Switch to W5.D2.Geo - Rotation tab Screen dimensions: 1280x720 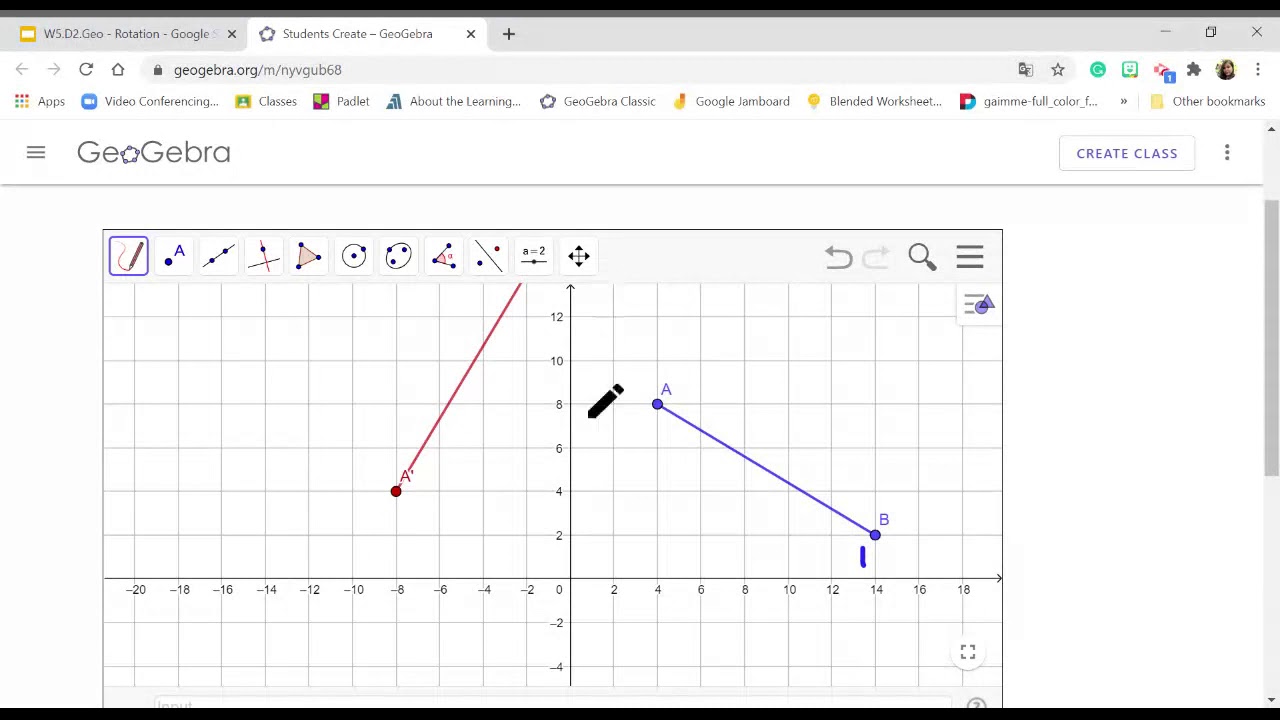(x=126, y=34)
